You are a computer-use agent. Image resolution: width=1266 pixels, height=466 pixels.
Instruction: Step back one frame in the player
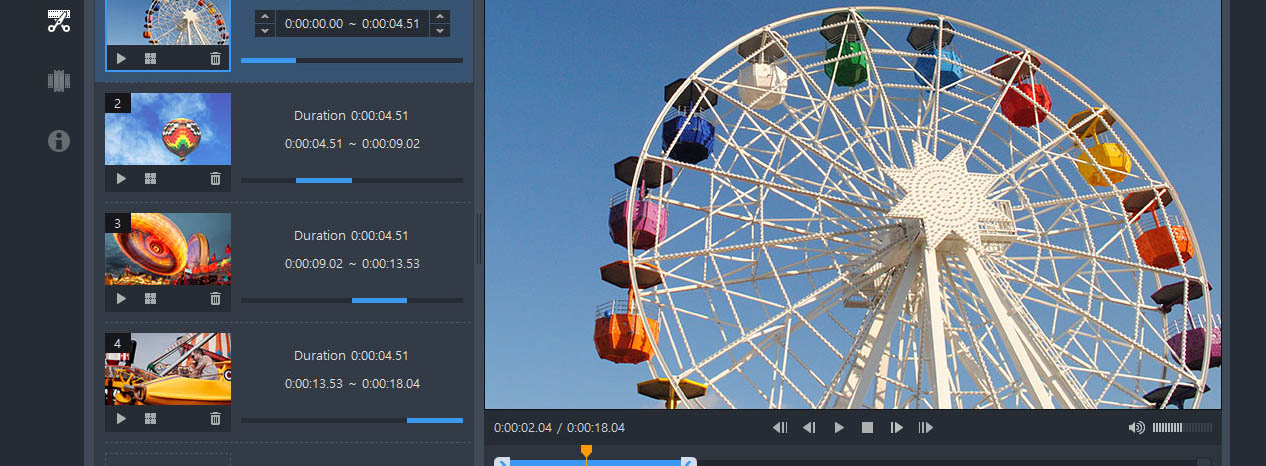pyautogui.click(x=809, y=428)
